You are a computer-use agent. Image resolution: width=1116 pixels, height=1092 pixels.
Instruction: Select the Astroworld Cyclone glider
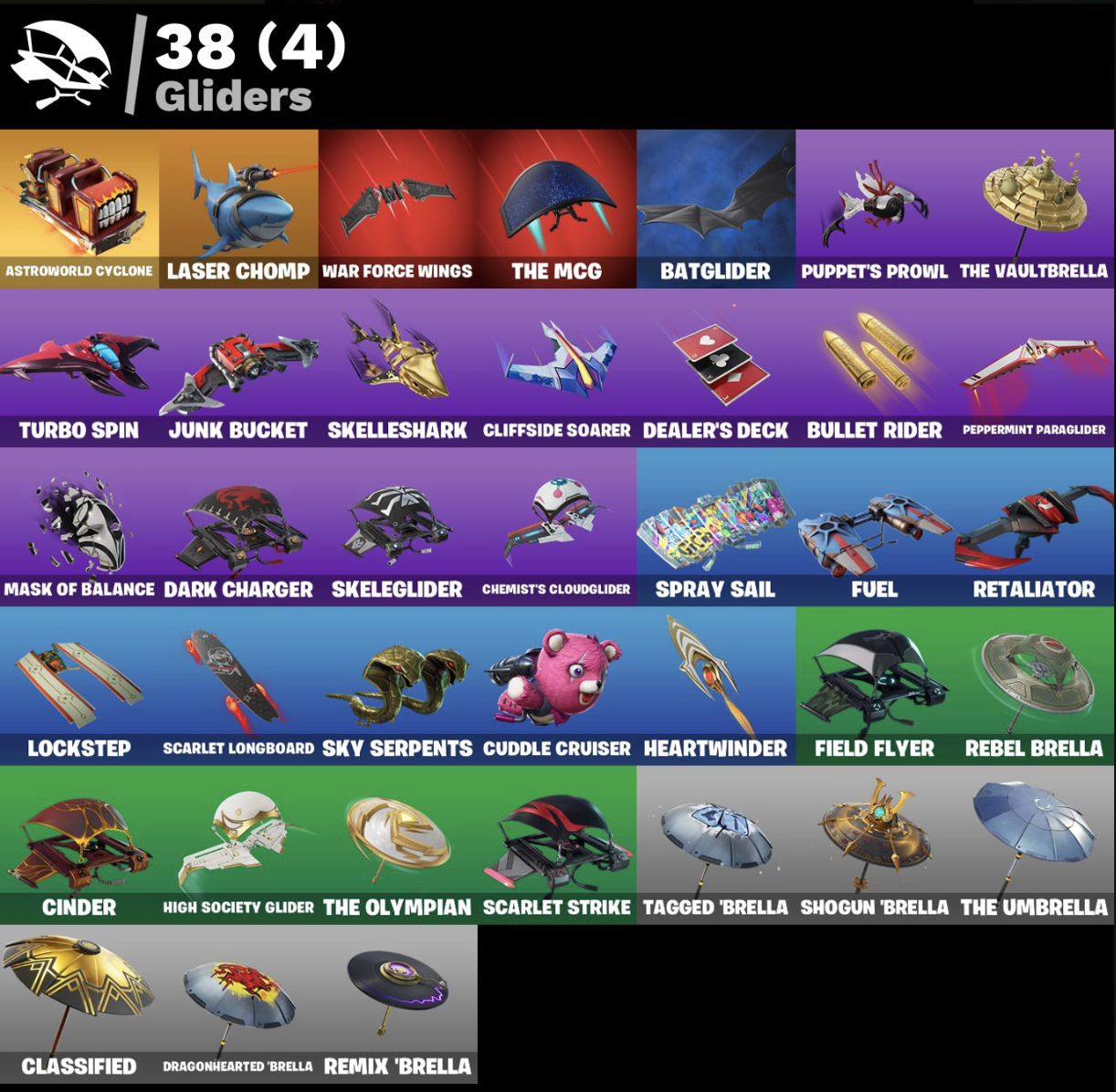79,209
